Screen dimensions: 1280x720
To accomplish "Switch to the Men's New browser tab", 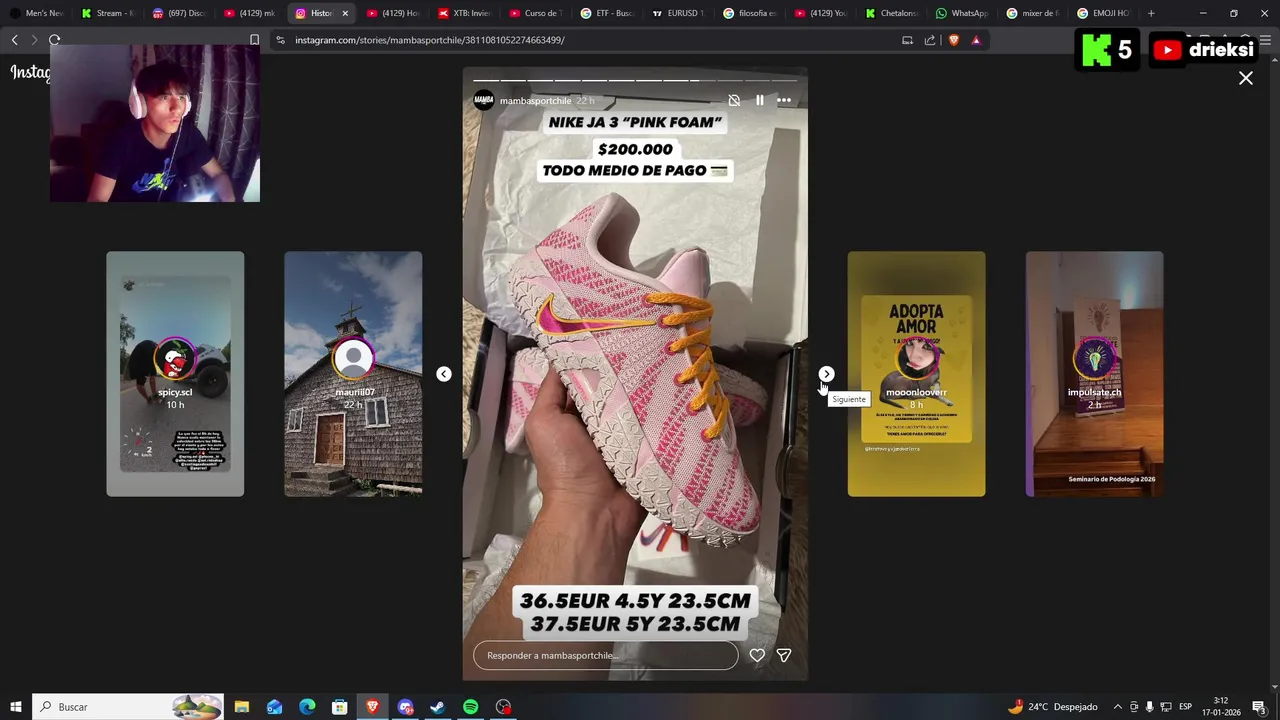I will click(x=36, y=13).
